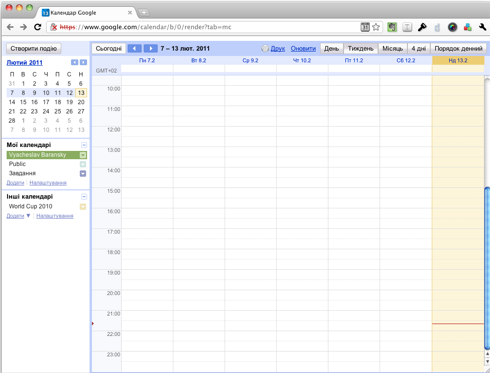Open Налаштування under Інші календарі
490x373 pixels.
click(x=55, y=216)
